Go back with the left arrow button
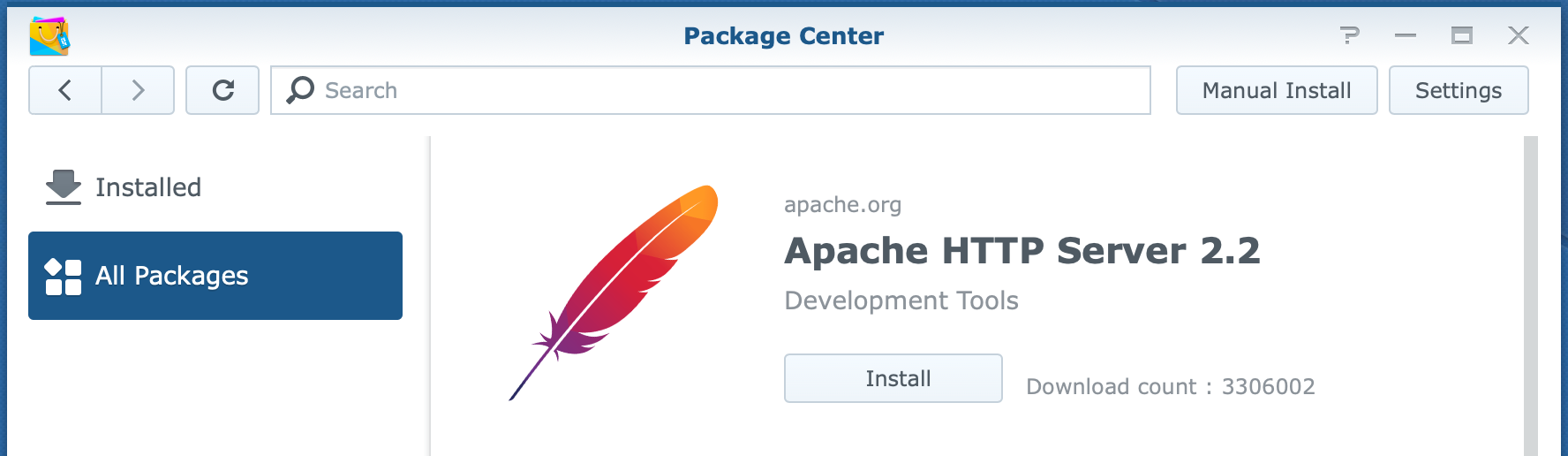Image resolution: width=1568 pixels, height=456 pixels. 65,90
